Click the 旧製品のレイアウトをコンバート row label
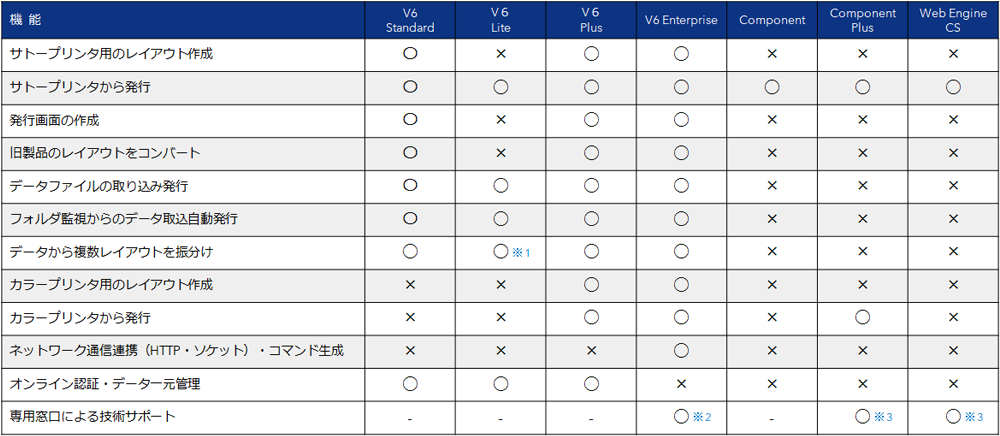1000x436 pixels. point(105,153)
